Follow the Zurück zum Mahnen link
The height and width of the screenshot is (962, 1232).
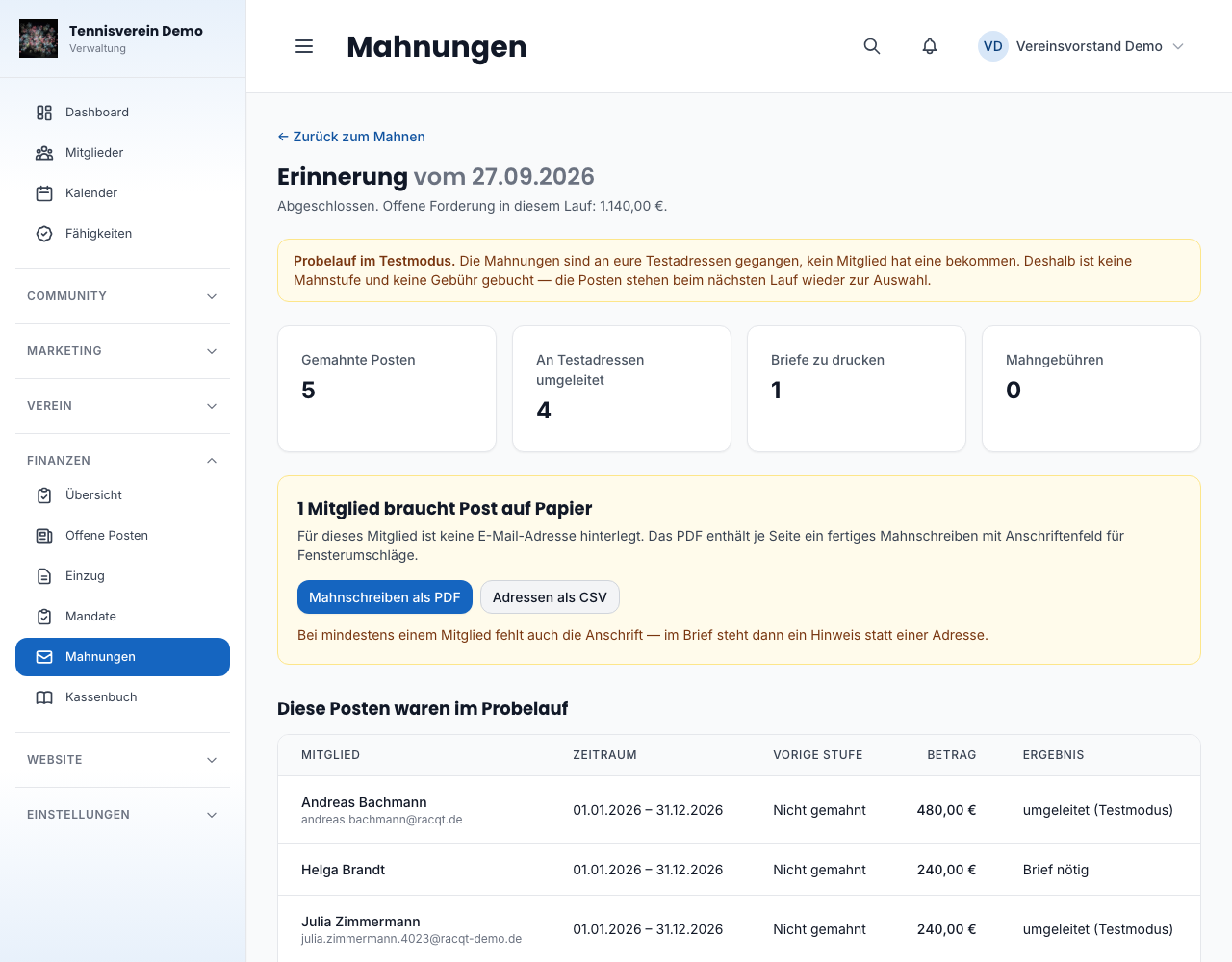click(351, 137)
